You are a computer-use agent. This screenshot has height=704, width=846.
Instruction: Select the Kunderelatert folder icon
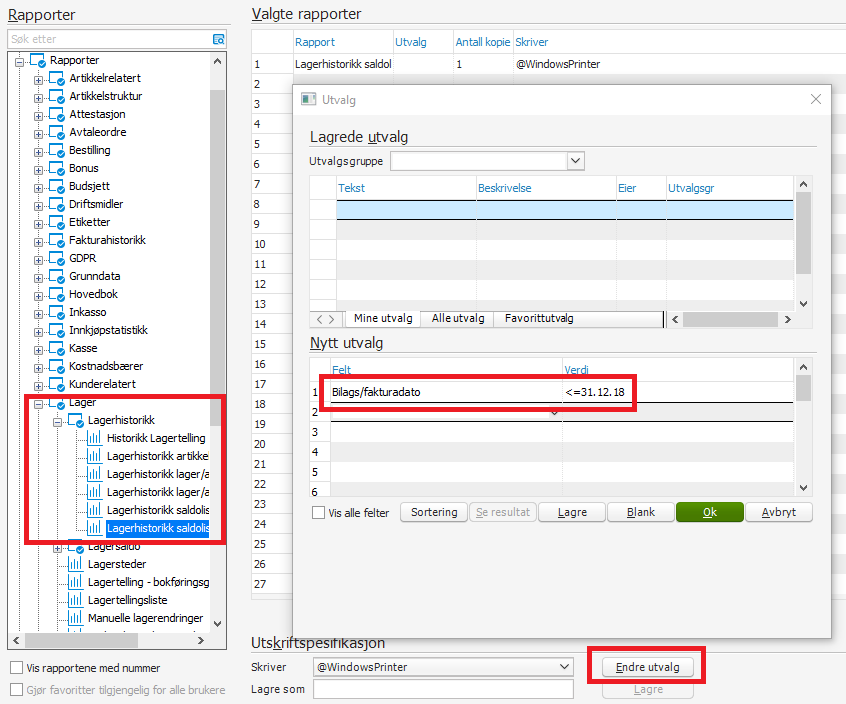(x=57, y=385)
